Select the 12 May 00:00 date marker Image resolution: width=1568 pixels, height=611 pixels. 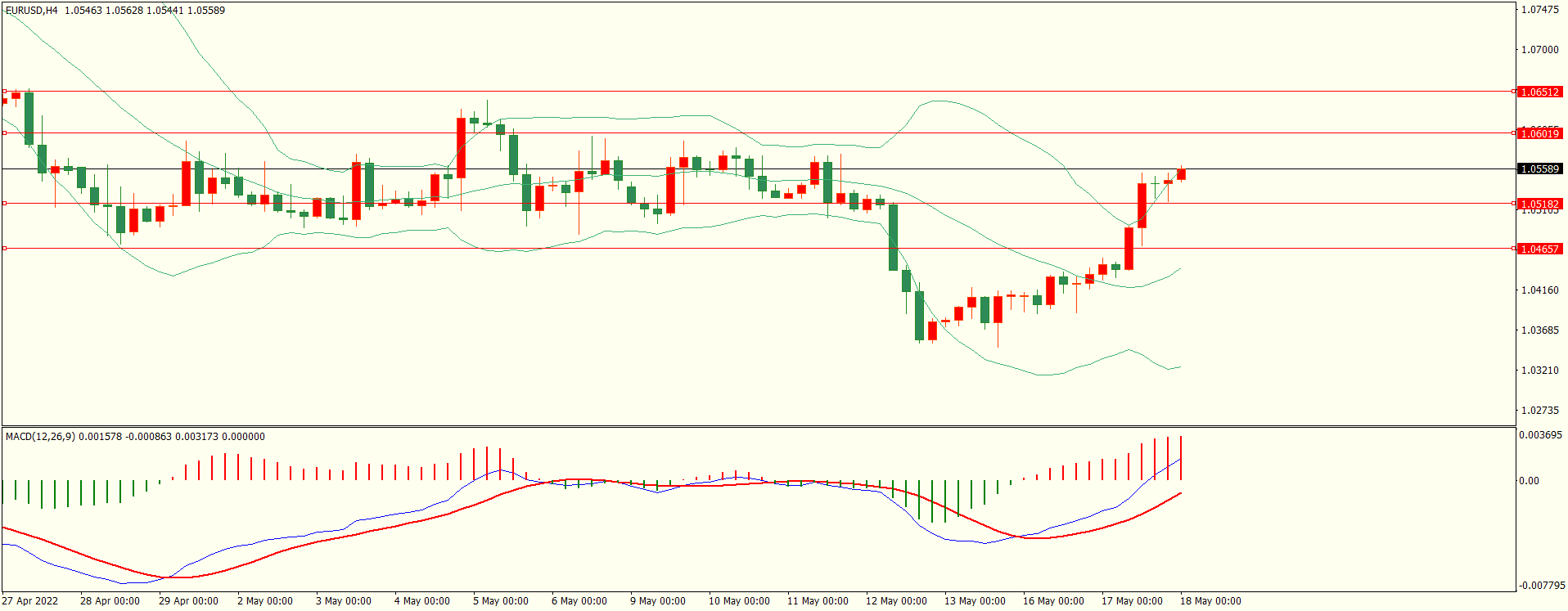pyautogui.click(x=896, y=601)
